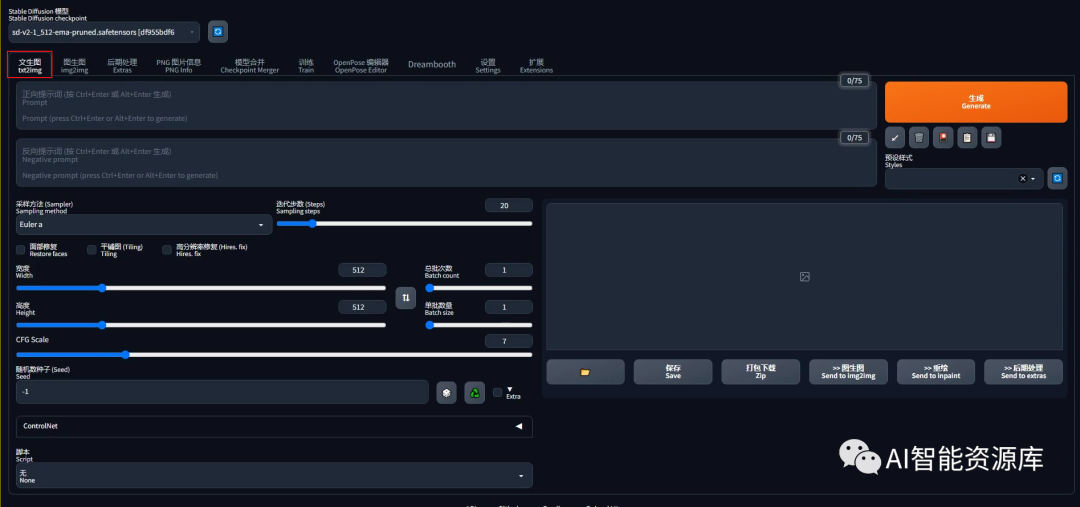This screenshot has width=1080, height=507.
Task: Open the Stable Diffusion checkpoint dropdown
Action: (104, 32)
